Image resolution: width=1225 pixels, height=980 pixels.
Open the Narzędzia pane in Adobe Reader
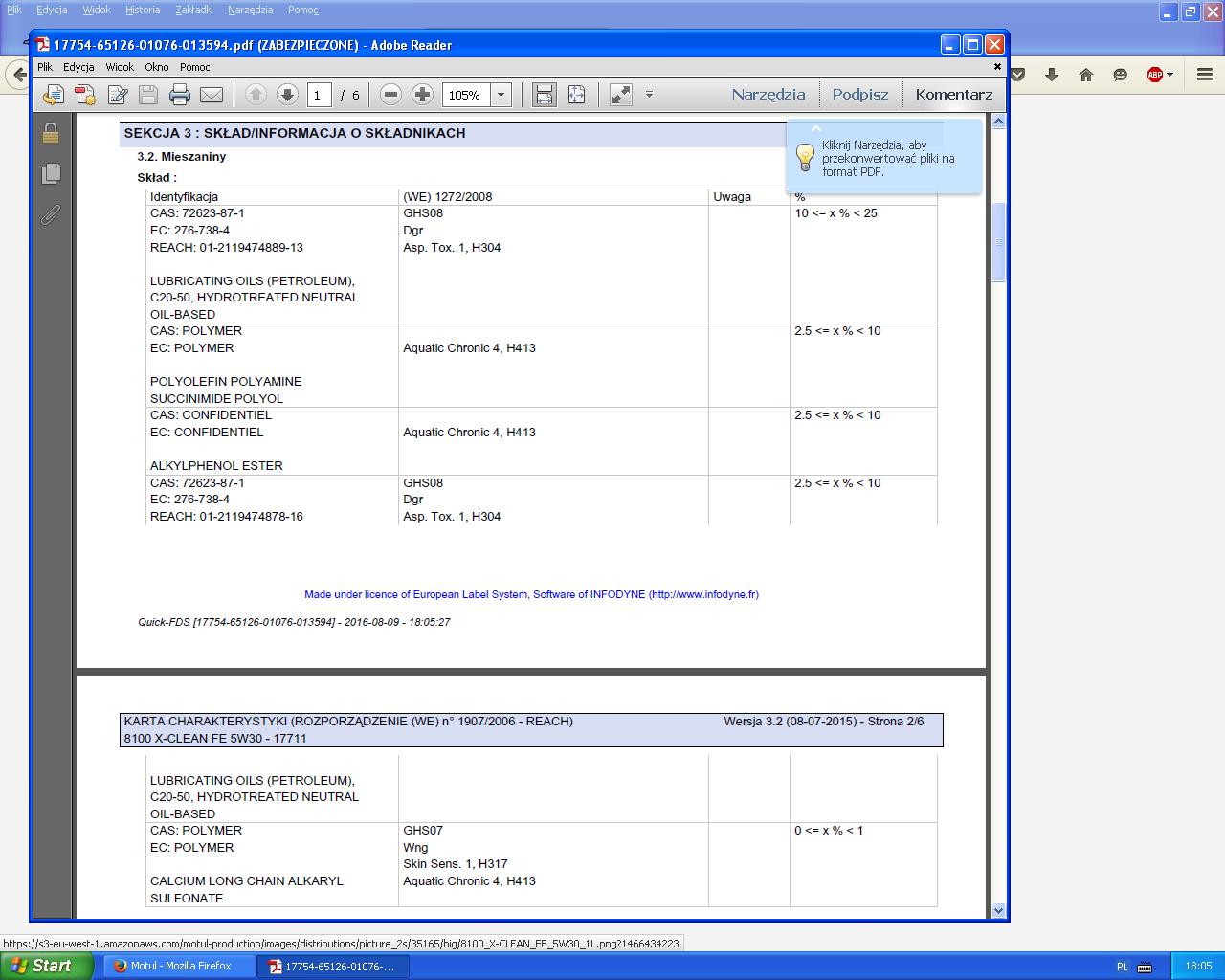[x=768, y=95]
